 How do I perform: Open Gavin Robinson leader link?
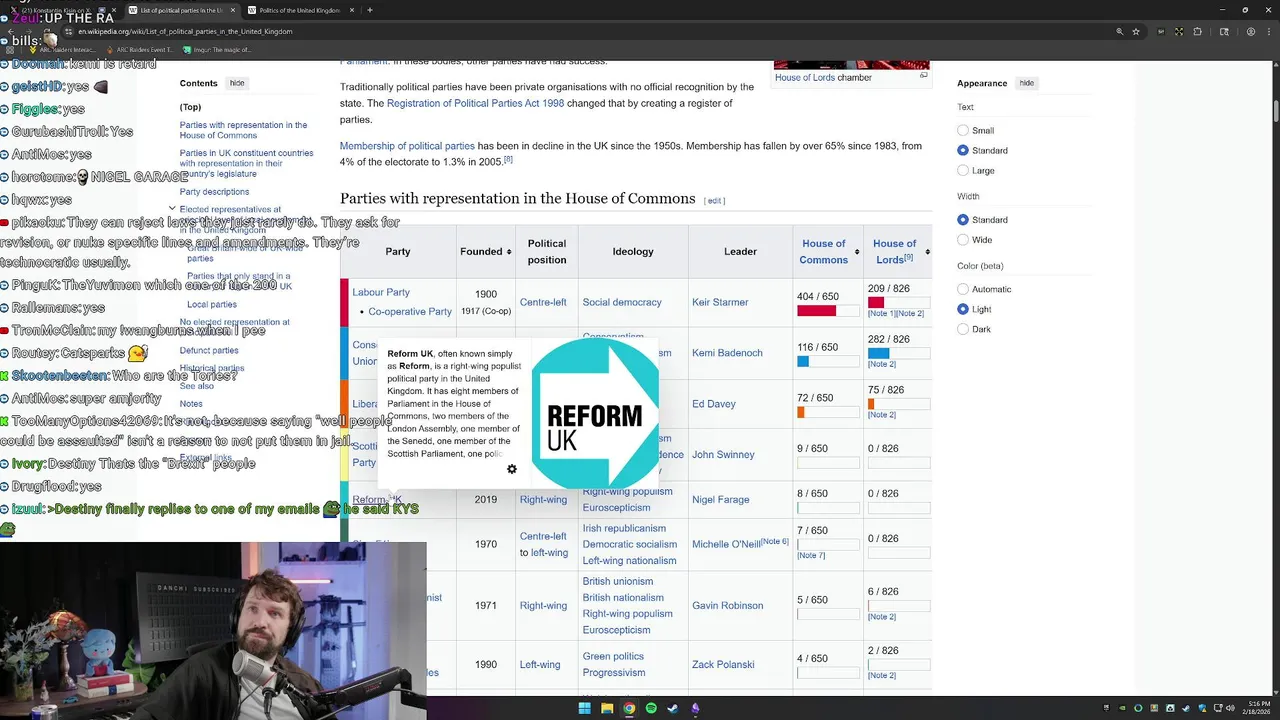[x=727, y=605]
